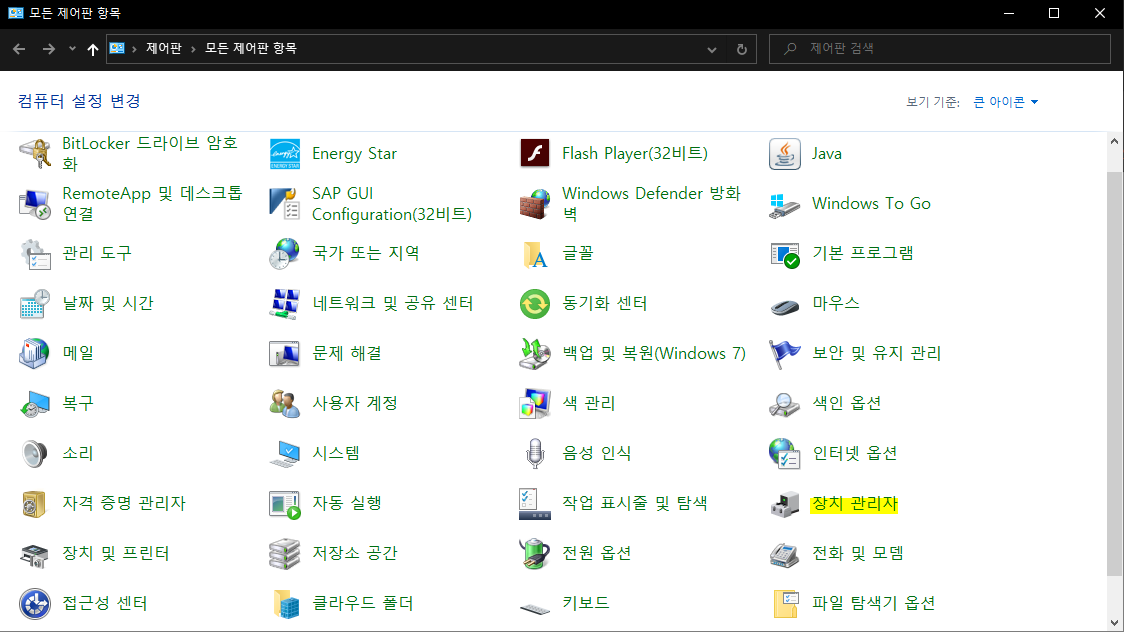Open the 큰 아이콘 view dropdown
Screen dimensions: 1124x632
[x=1006, y=102]
